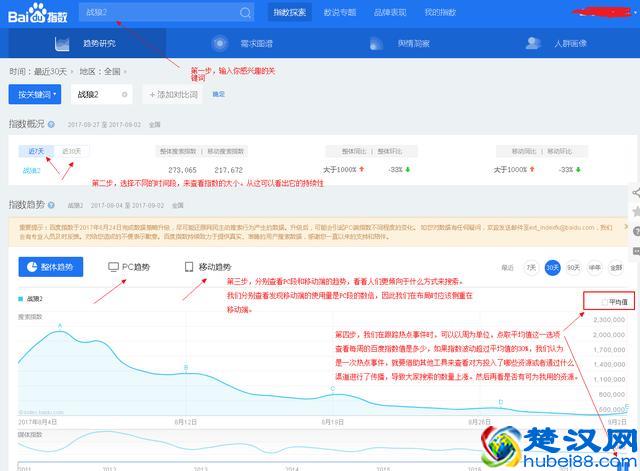
Task: Open the 舆情洞察 tab
Action: coord(399,43)
